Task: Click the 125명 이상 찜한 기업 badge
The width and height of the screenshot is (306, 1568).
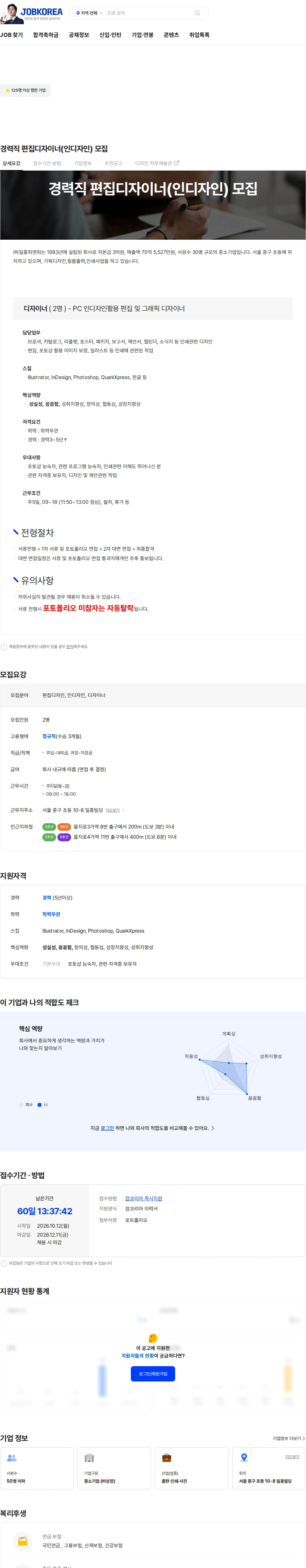Action: pyautogui.click(x=25, y=90)
